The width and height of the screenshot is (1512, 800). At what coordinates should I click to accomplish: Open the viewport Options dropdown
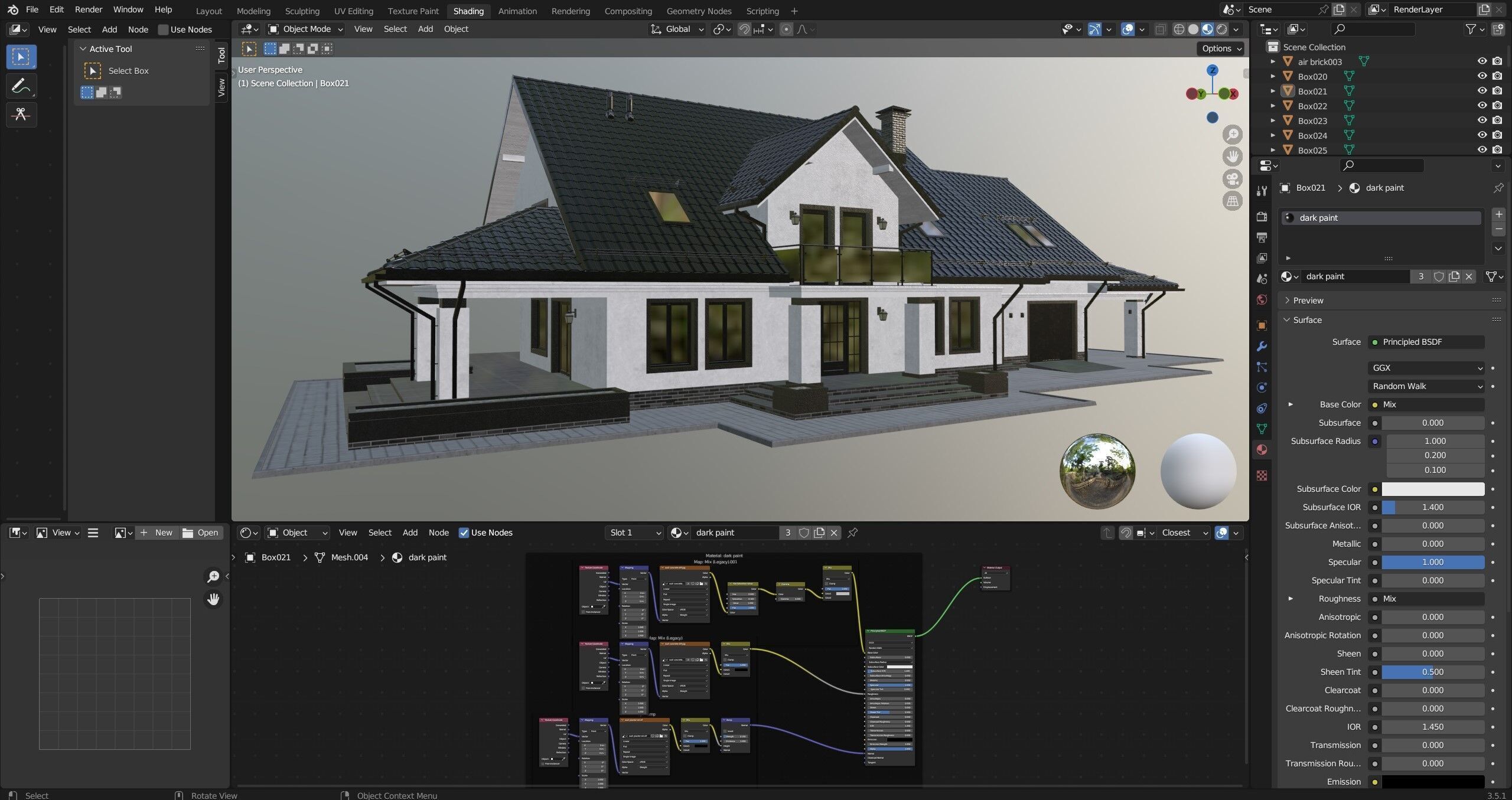pyautogui.click(x=1221, y=48)
